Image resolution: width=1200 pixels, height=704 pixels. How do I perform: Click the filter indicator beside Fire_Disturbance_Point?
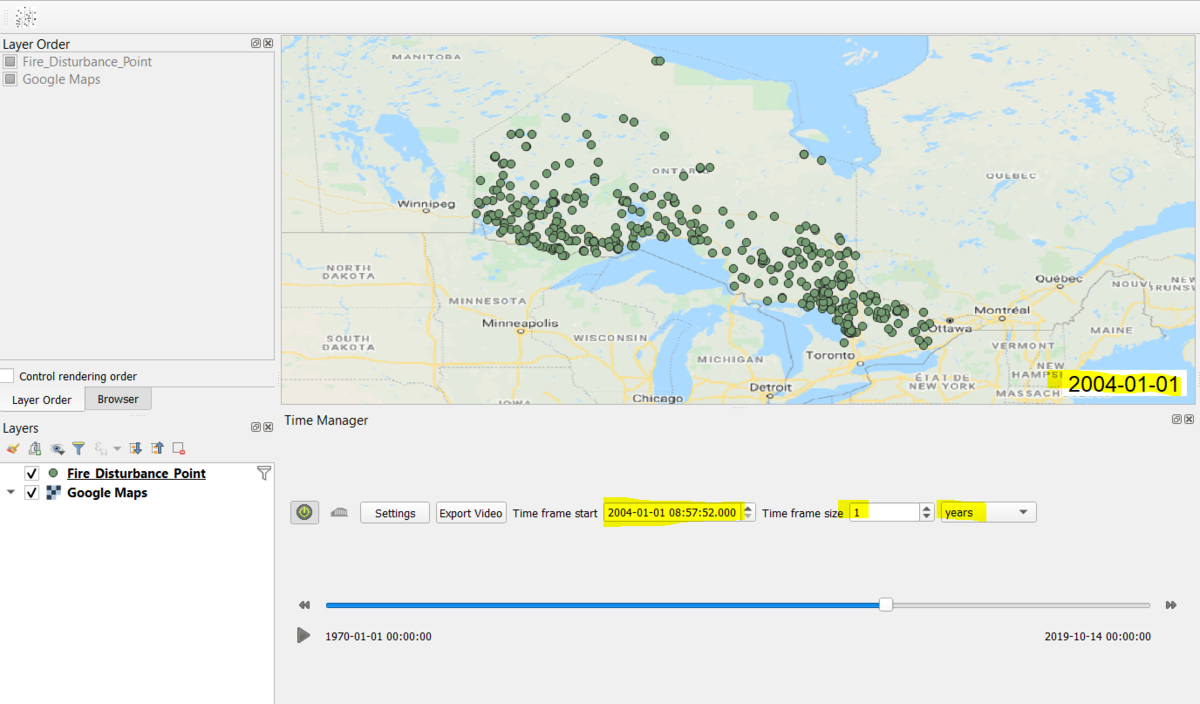[264, 473]
